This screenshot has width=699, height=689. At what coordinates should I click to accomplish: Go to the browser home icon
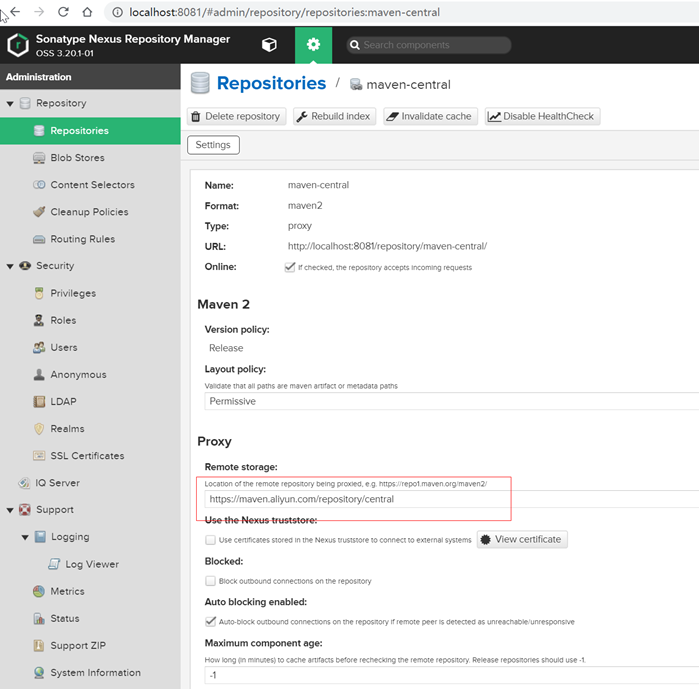(x=87, y=12)
